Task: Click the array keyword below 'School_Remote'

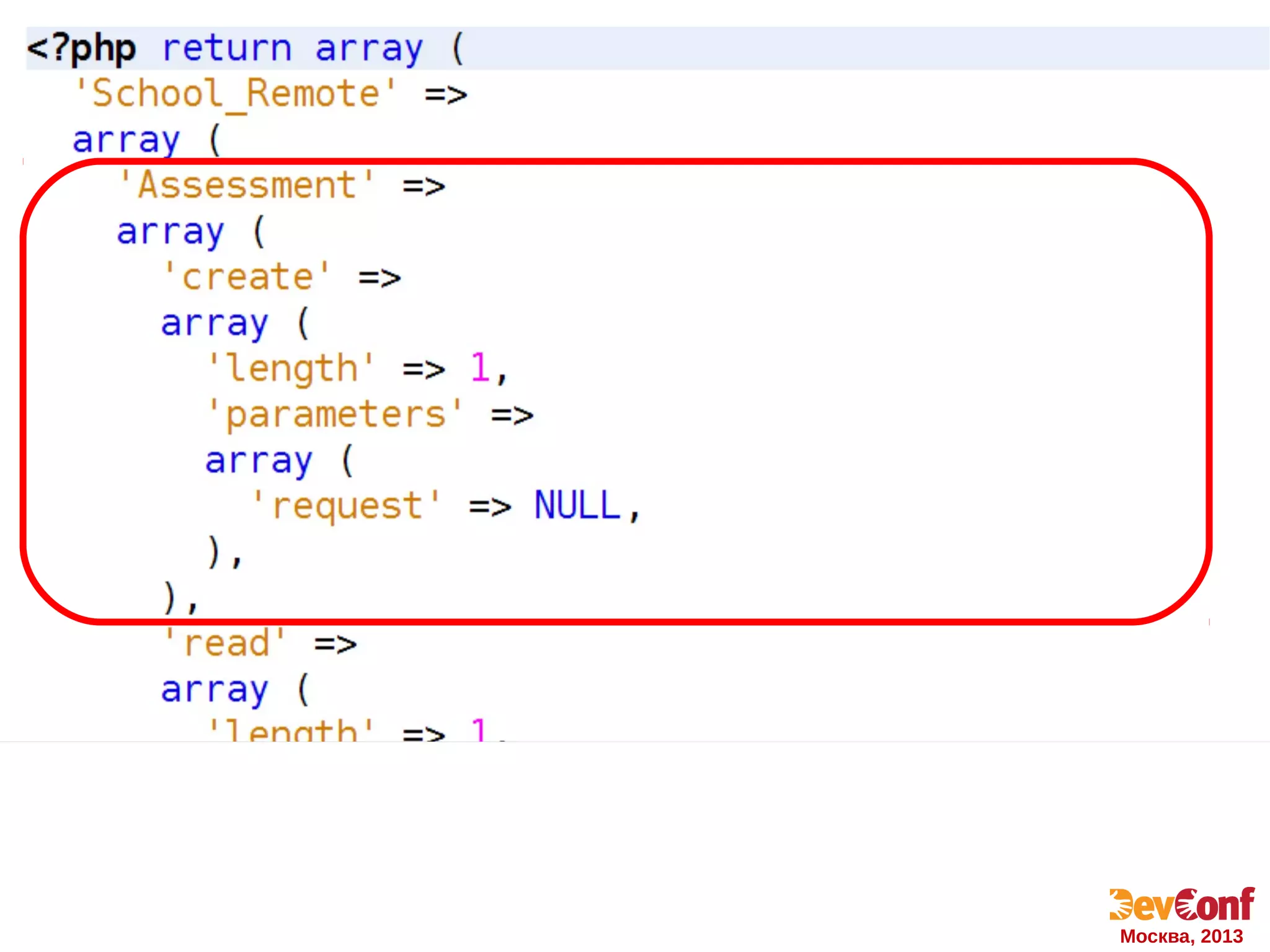Action: [126, 140]
